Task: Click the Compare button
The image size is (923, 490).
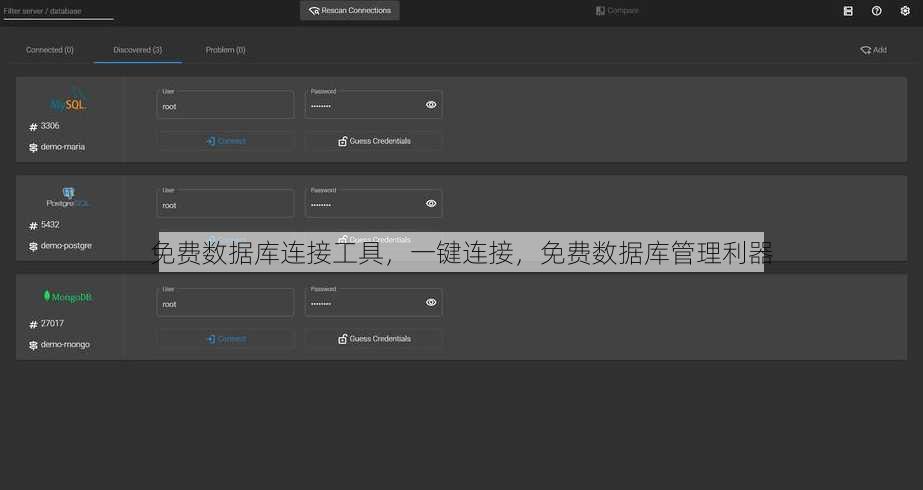Action: [617, 11]
